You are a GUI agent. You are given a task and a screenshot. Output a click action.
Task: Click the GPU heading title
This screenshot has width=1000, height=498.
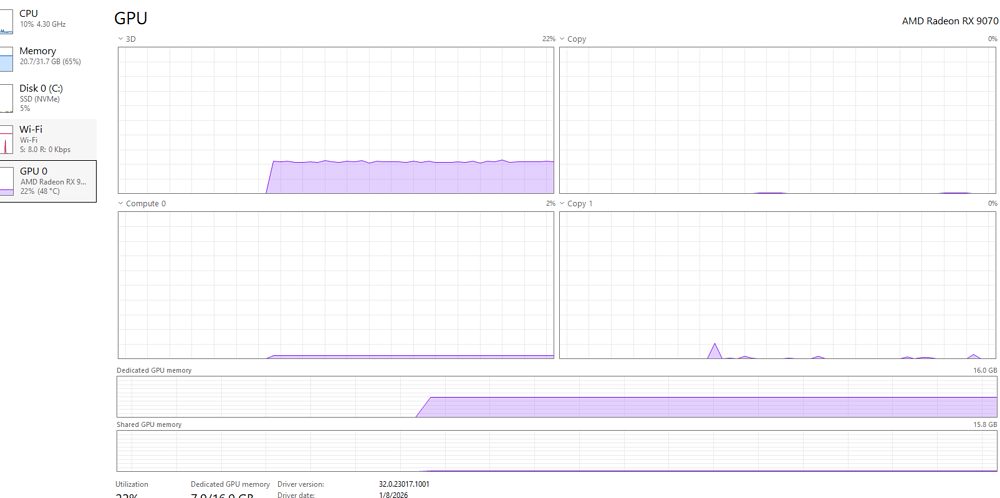(x=130, y=18)
